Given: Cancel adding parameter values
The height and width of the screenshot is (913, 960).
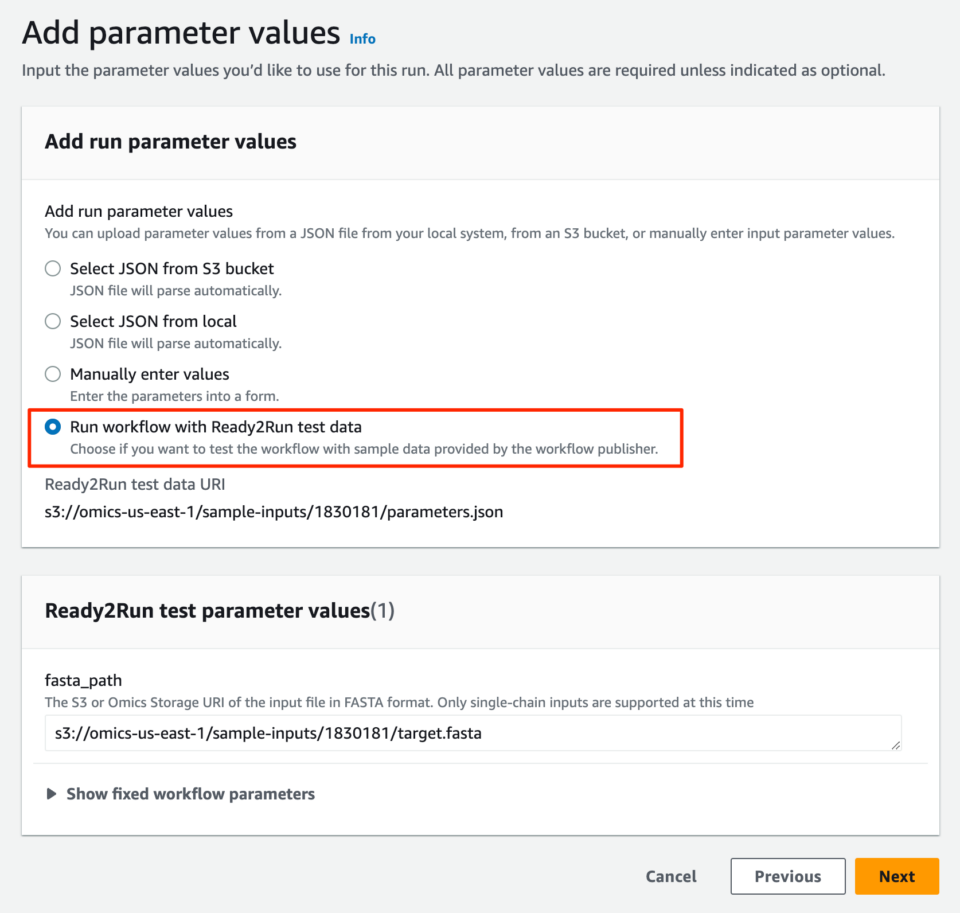Looking at the screenshot, I should pyautogui.click(x=670, y=876).
